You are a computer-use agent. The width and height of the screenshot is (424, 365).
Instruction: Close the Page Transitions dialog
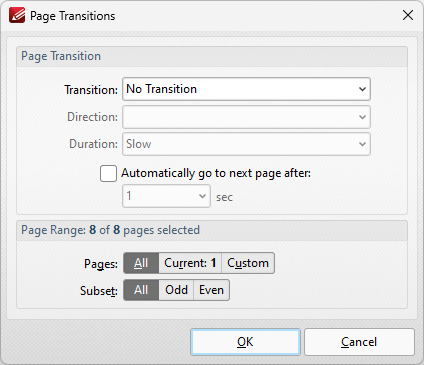tap(408, 15)
